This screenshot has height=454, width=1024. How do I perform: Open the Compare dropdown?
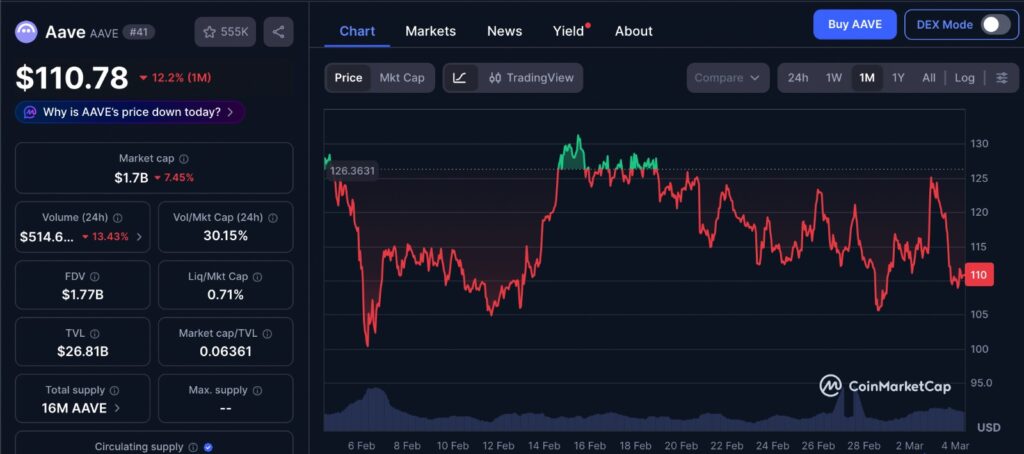coord(727,78)
